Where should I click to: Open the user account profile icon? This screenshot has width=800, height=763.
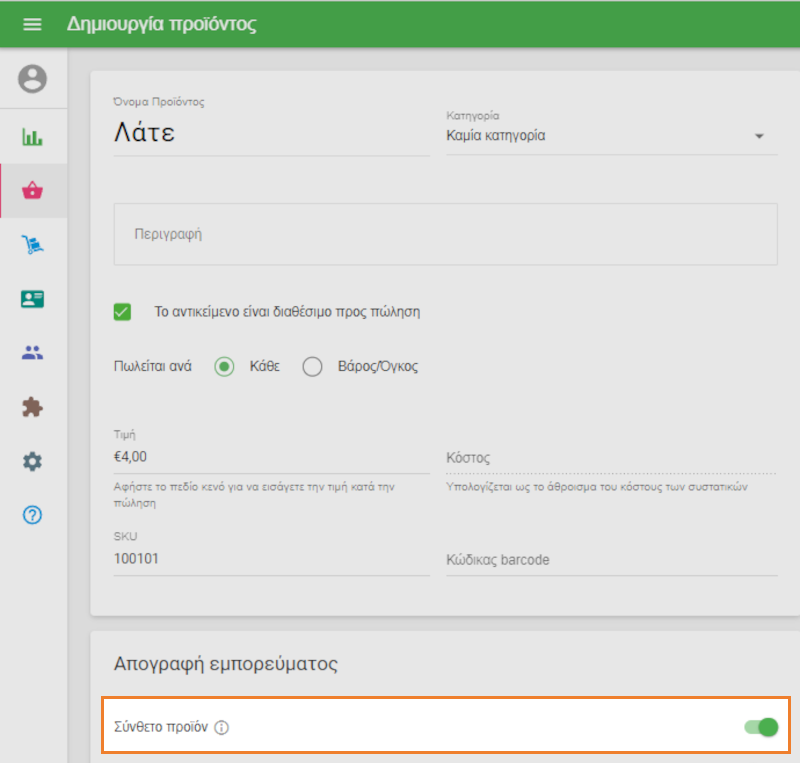coord(33,79)
